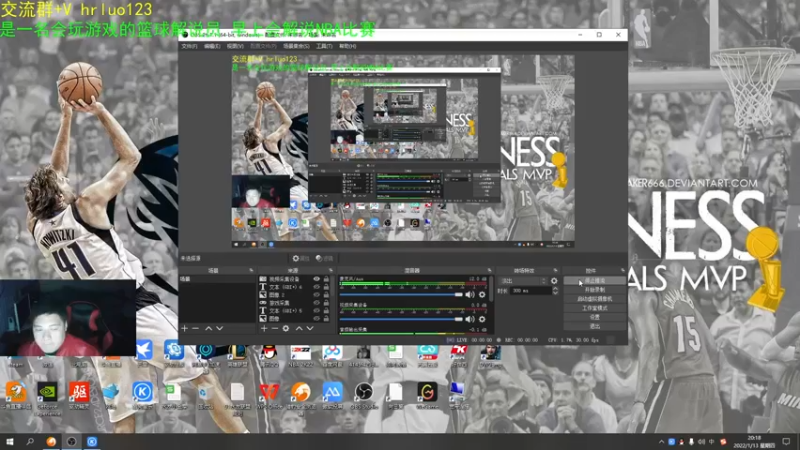This screenshot has width=800, height=450.
Task: Click the 停止推流 stop streaming button
Action: tap(594, 281)
